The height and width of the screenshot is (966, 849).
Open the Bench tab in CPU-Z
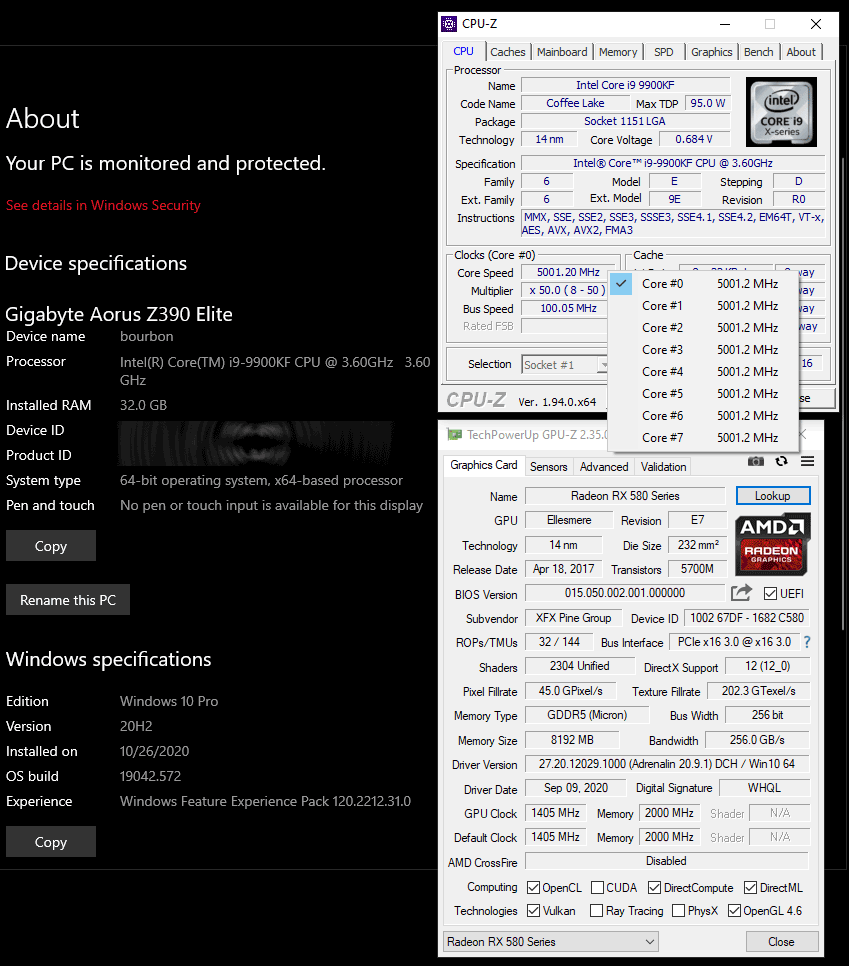[758, 52]
